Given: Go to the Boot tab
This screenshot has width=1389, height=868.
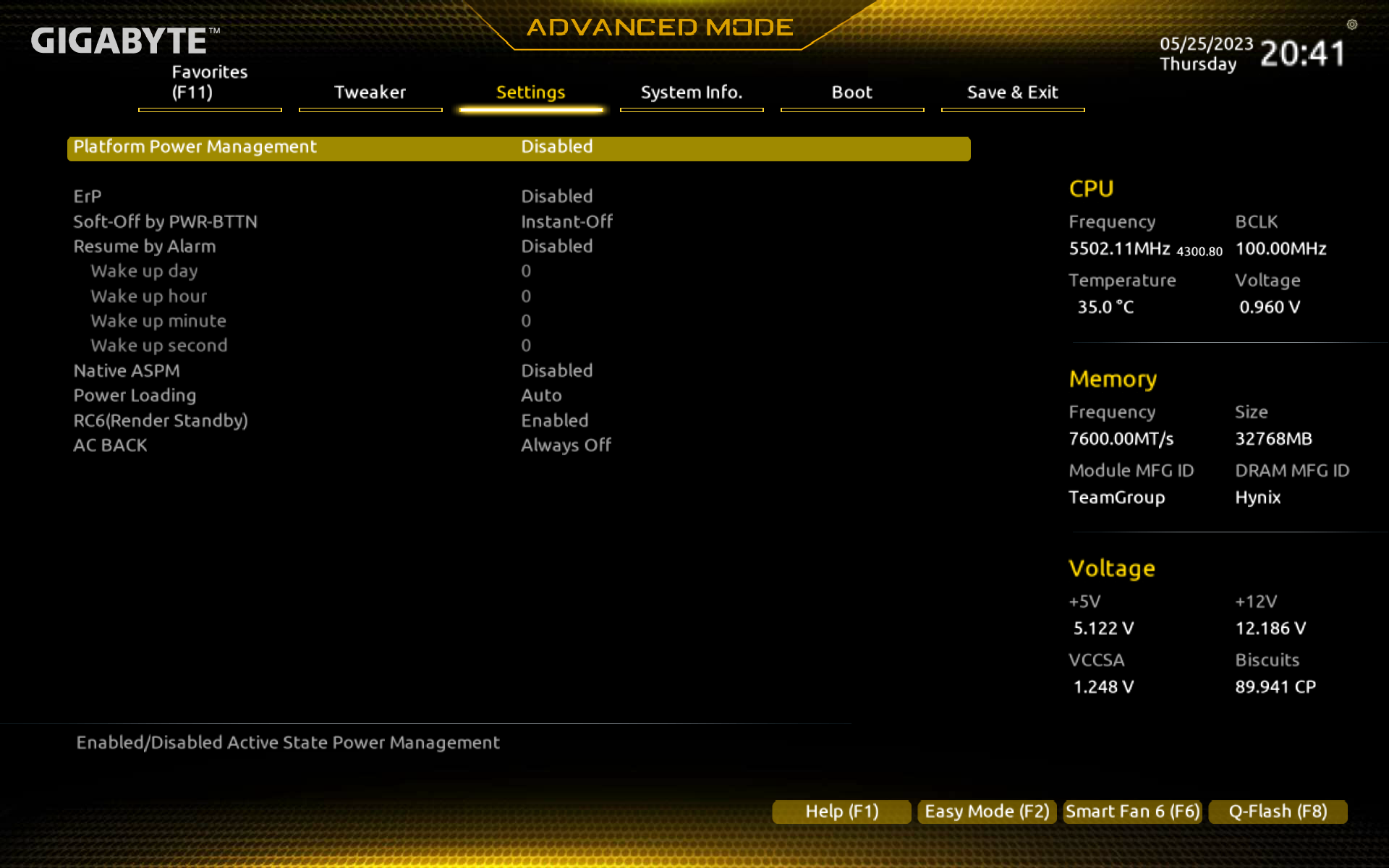Looking at the screenshot, I should coord(851,93).
